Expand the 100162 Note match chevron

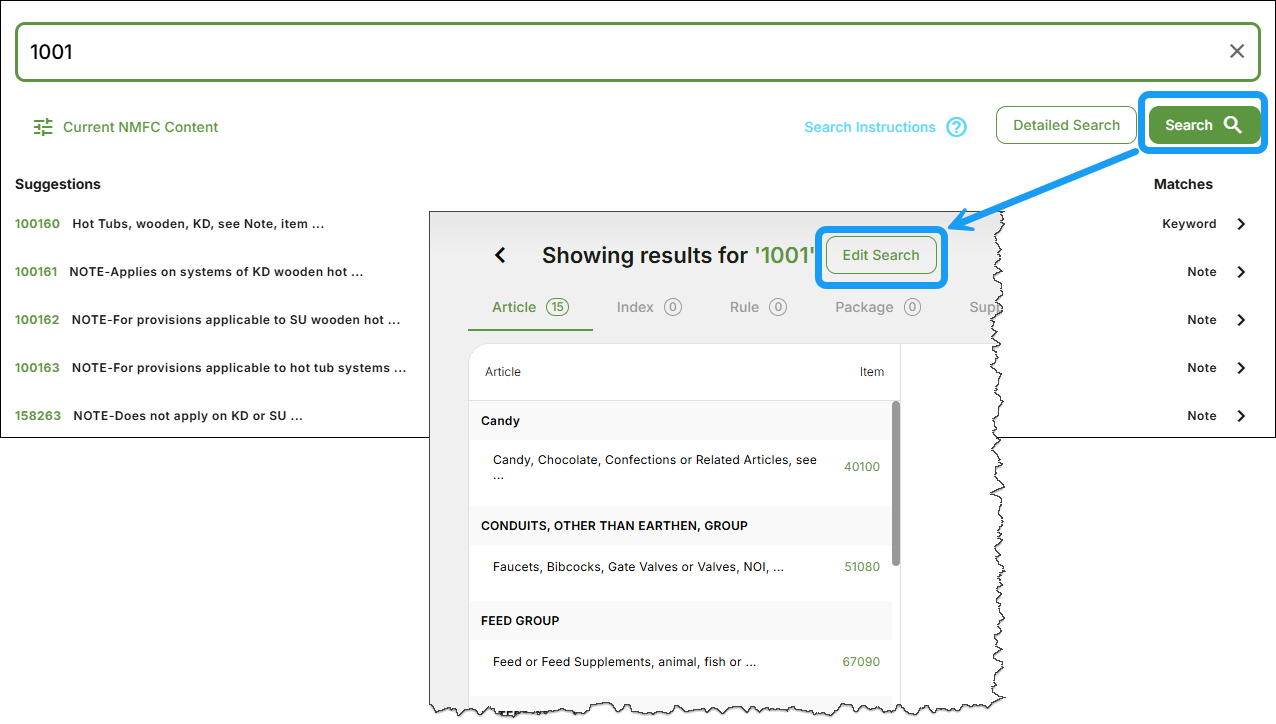click(1241, 320)
